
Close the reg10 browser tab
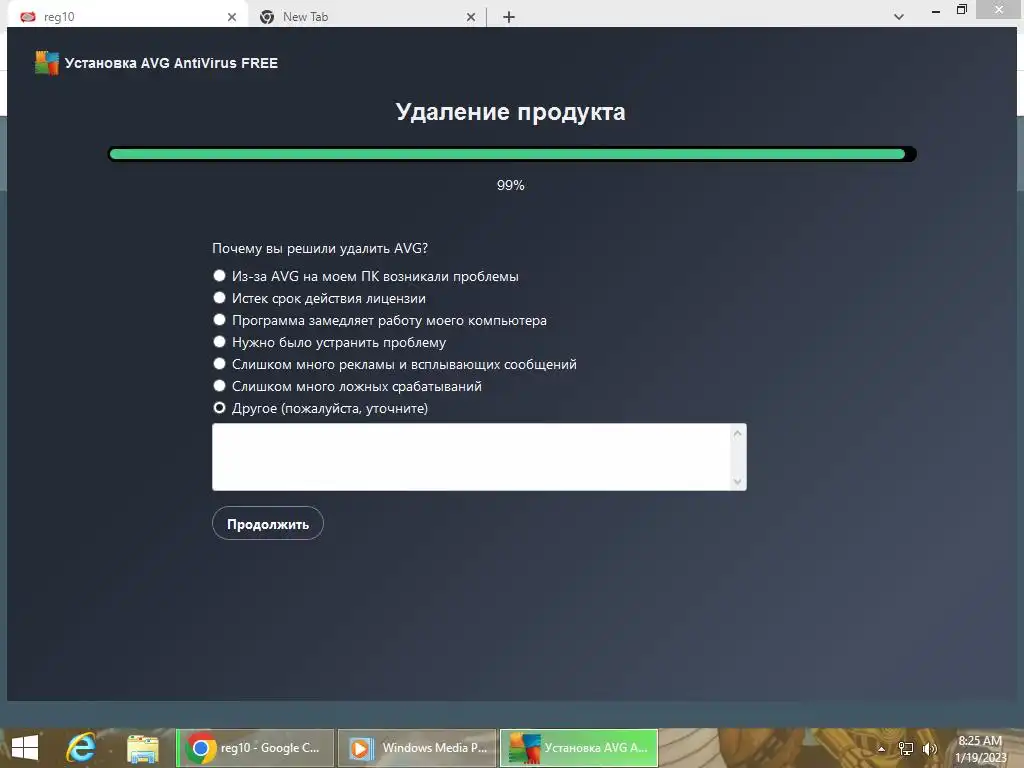pos(232,17)
